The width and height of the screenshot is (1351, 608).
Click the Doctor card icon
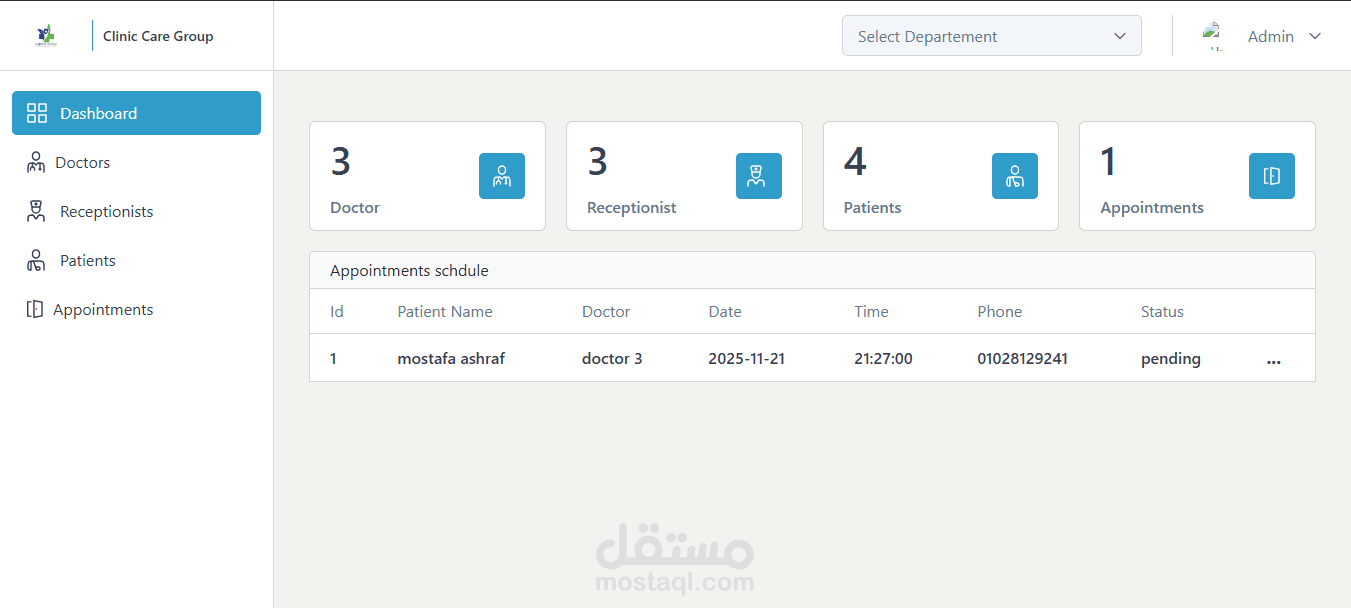pyautogui.click(x=501, y=176)
